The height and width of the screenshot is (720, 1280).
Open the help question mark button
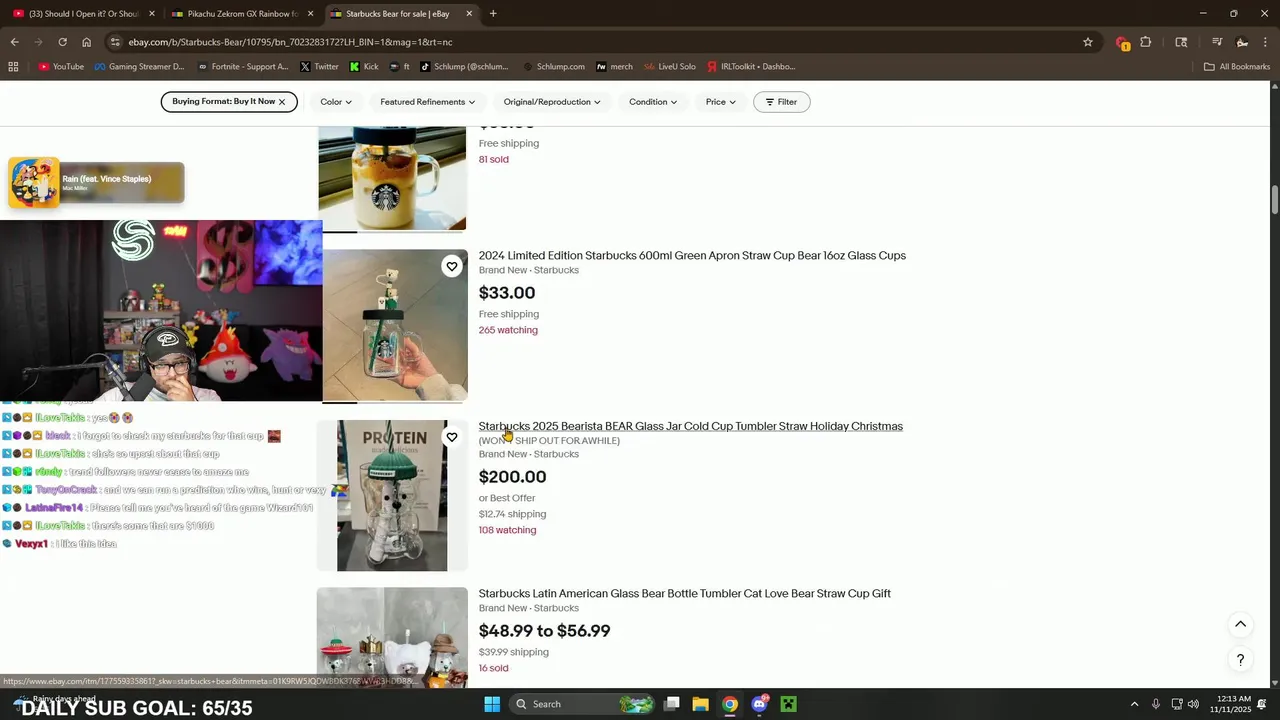1240,660
